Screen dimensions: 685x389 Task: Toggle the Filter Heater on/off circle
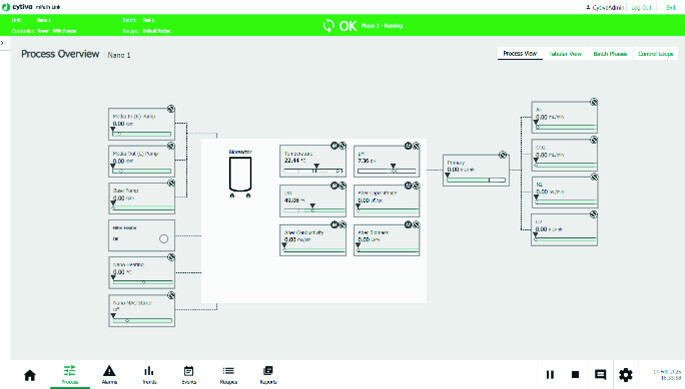(163, 239)
